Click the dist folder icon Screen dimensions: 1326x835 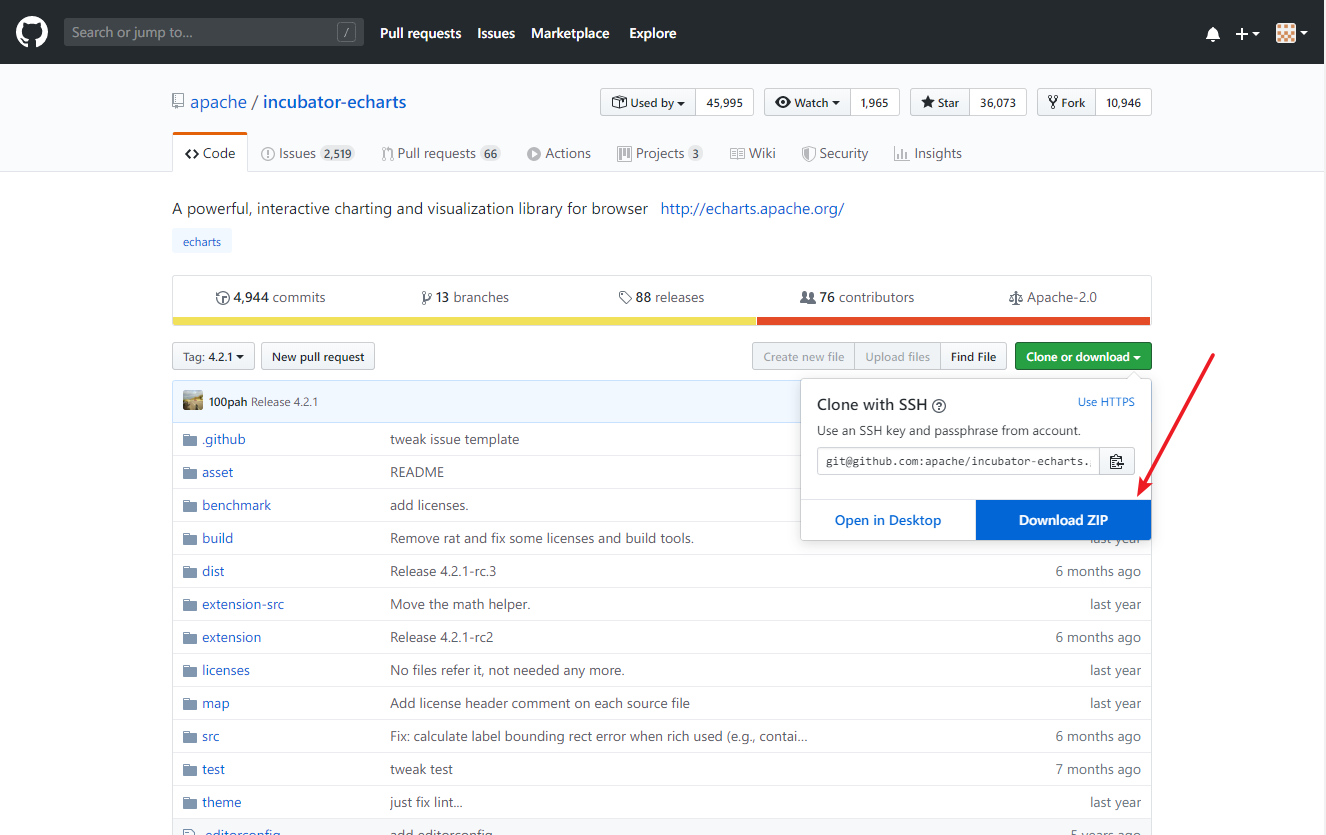(190, 571)
